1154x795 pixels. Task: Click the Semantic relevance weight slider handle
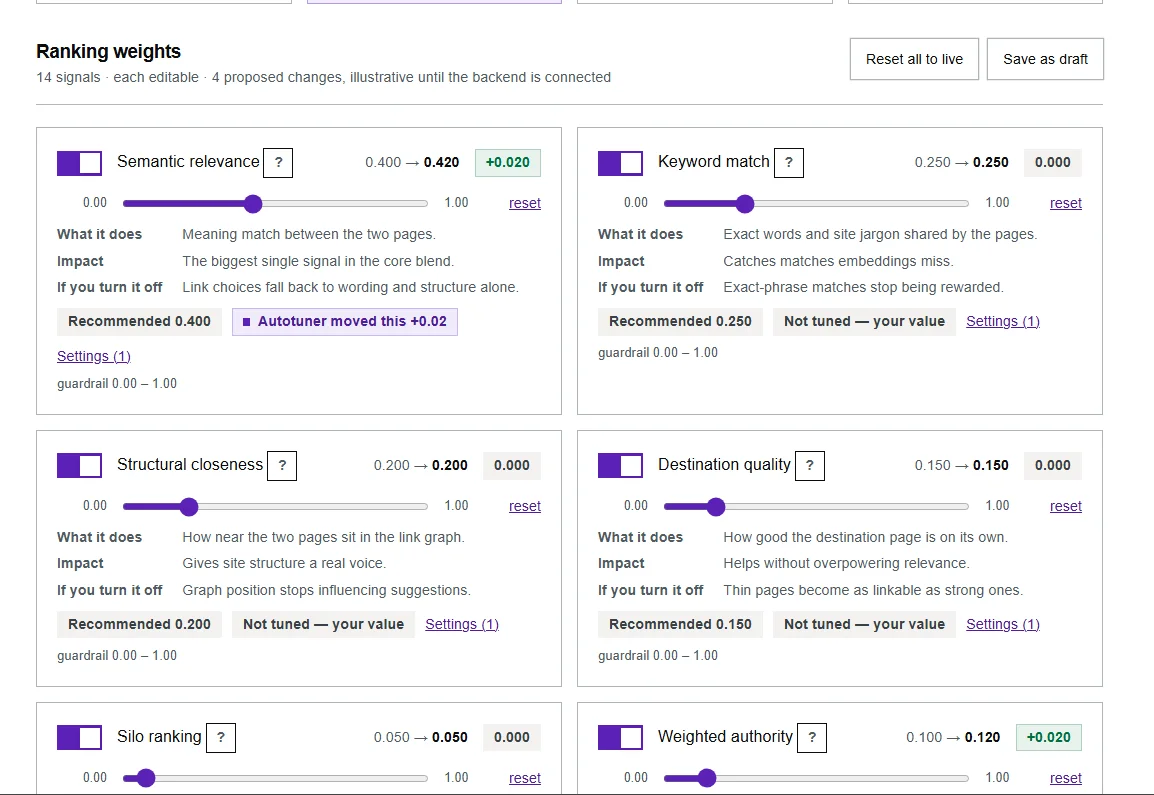click(253, 204)
